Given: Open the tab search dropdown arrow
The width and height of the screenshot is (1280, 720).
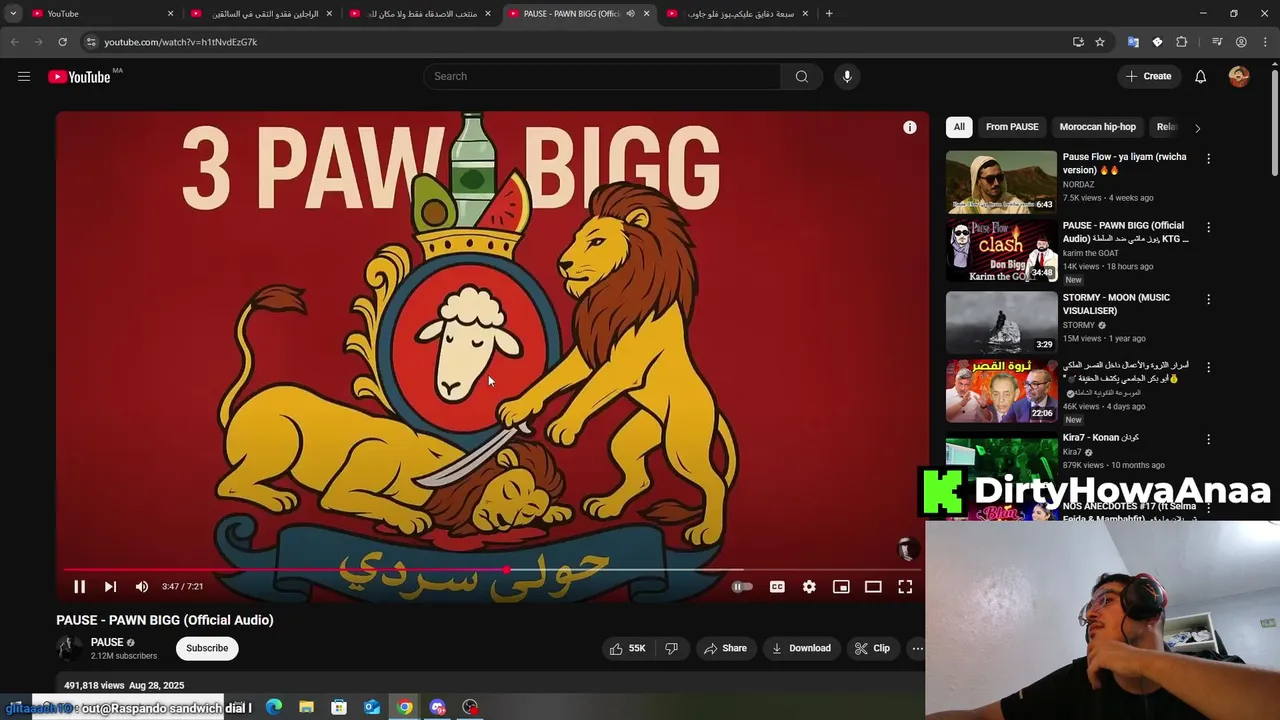Looking at the screenshot, I should (13, 14).
